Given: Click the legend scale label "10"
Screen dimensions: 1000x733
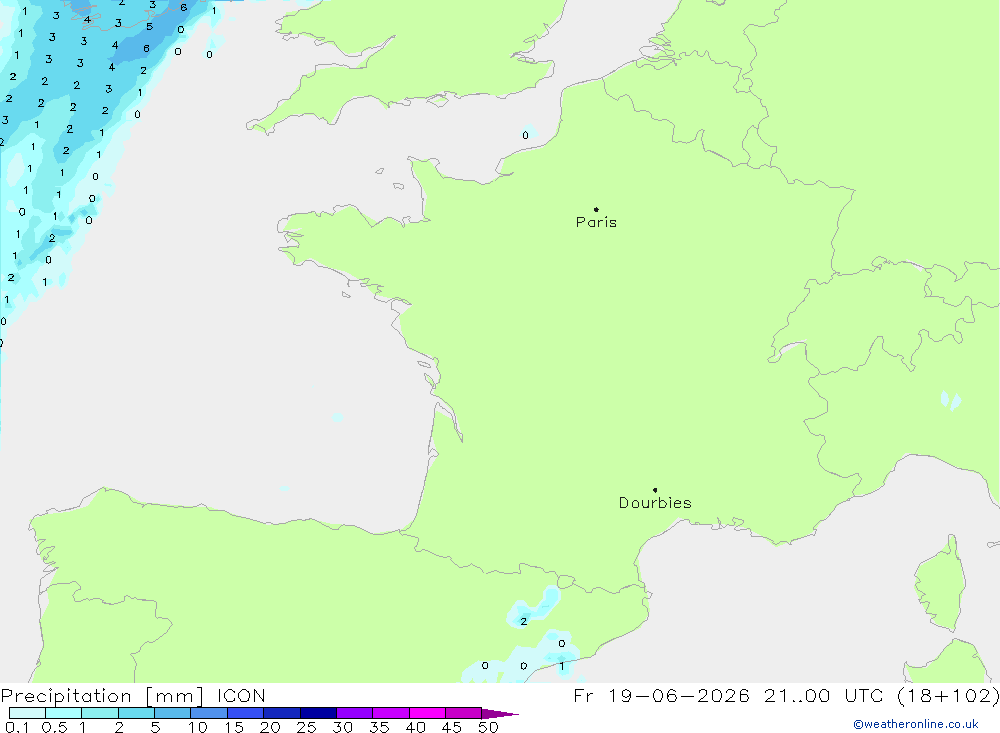Looking at the screenshot, I should 197,727.
